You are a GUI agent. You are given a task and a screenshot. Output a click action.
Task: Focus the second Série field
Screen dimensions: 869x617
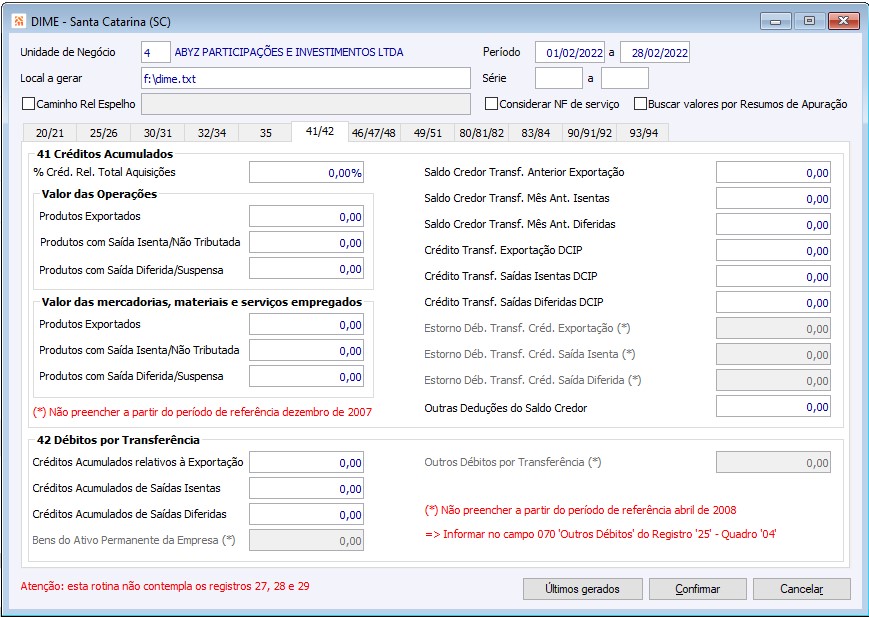tap(625, 78)
